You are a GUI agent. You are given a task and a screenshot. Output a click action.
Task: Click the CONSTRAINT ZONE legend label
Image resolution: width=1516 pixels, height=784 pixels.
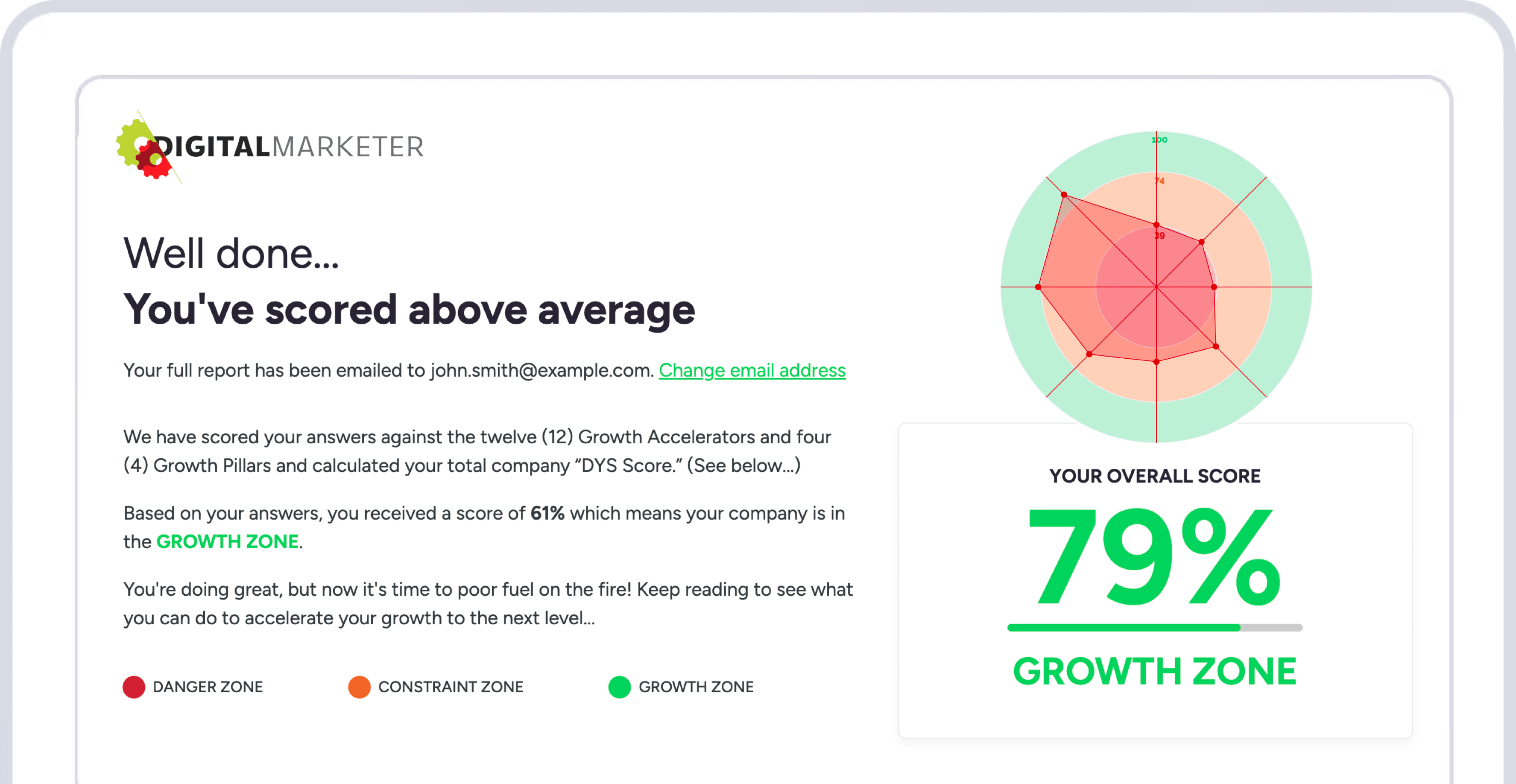pyautogui.click(x=450, y=687)
